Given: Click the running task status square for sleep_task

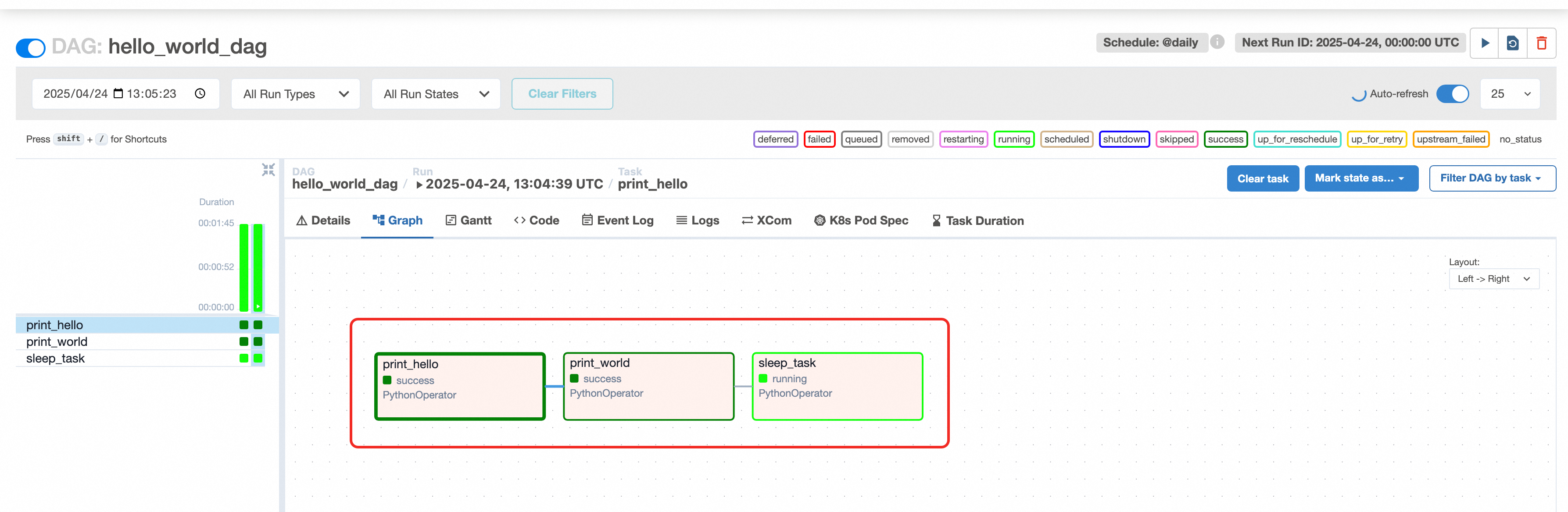Looking at the screenshot, I should pos(258,358).
